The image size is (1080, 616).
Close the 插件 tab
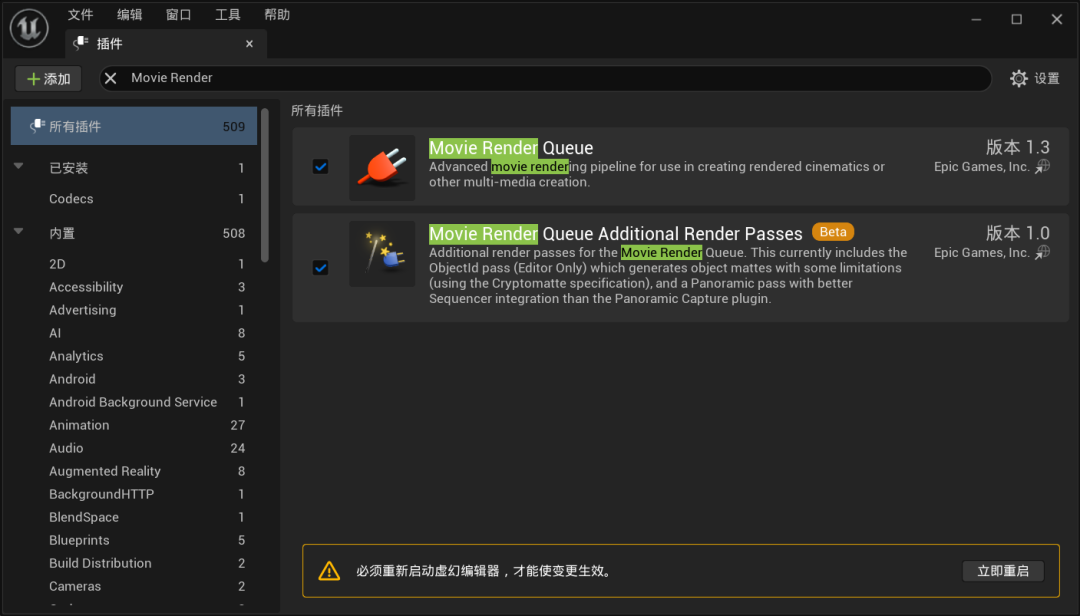[249, 44]
